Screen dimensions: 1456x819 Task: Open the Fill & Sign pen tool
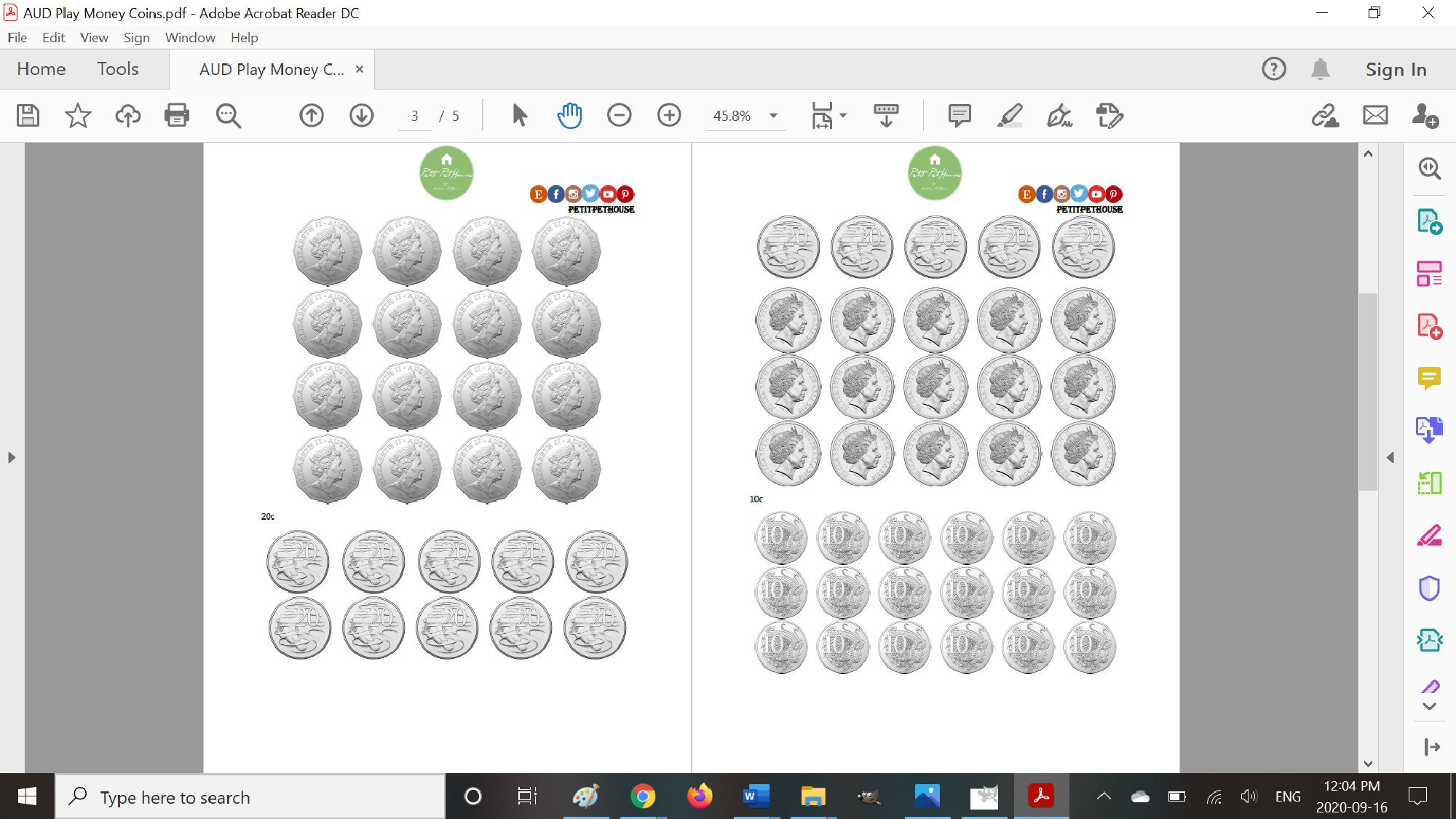1059,115
